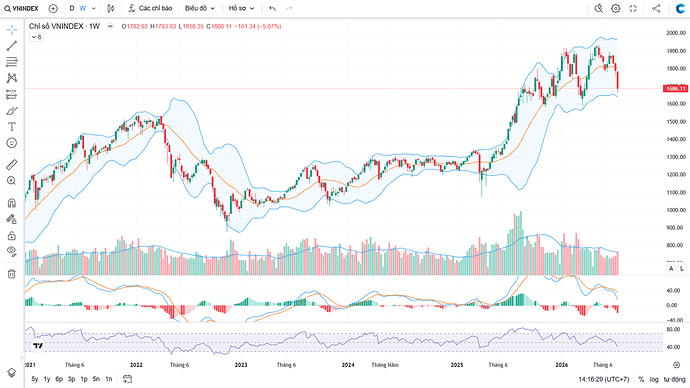Select the ruler measure tool
The height and width of the screenshot is (388, 690).
[x=12, y=165]
